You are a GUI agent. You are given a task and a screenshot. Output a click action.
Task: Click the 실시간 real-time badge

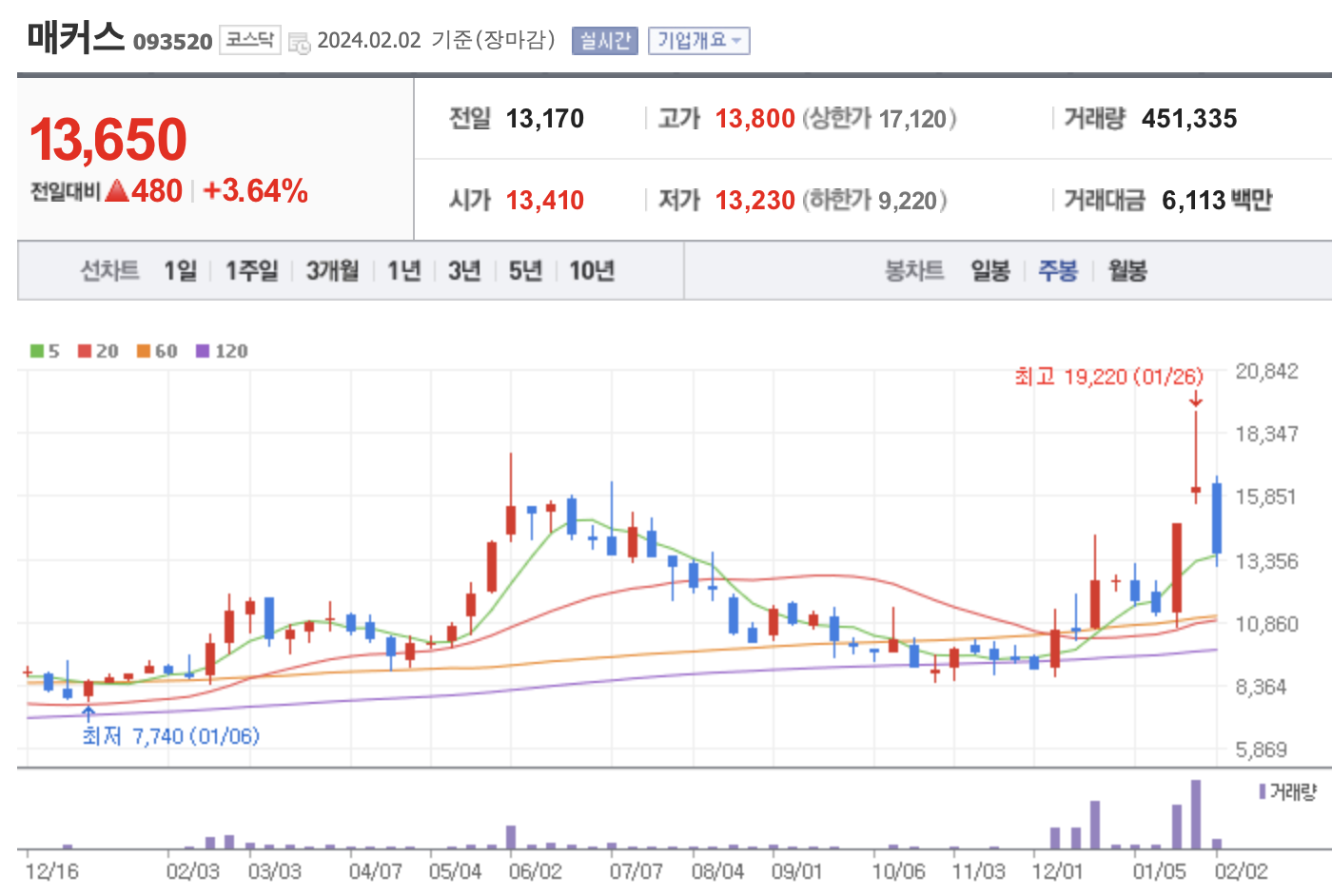coord(605,41)
